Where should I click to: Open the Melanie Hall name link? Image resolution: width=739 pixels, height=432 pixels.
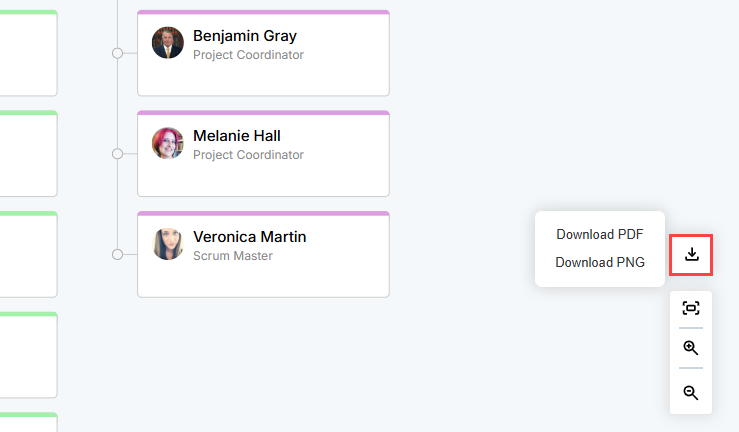237,136
